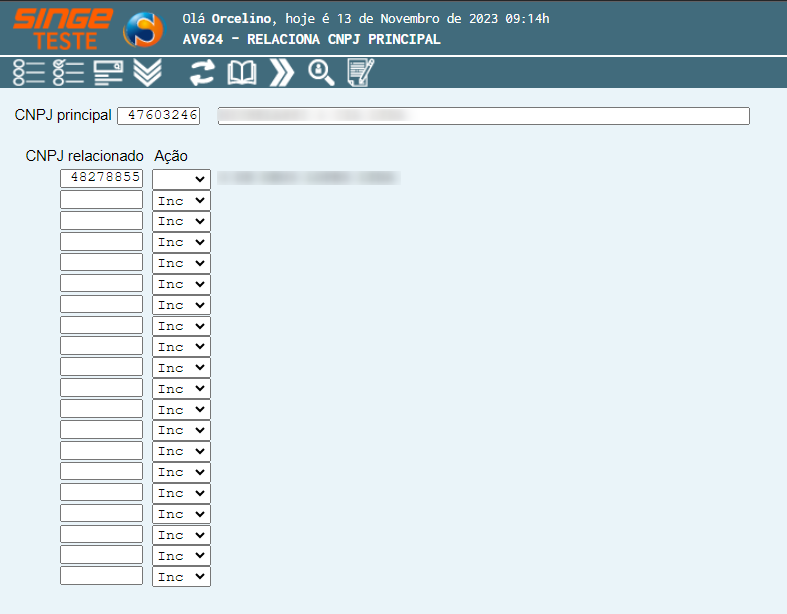Screen dimensions: 787x614
Task: Click the orange S globe logo
Action: click(143, 29)
